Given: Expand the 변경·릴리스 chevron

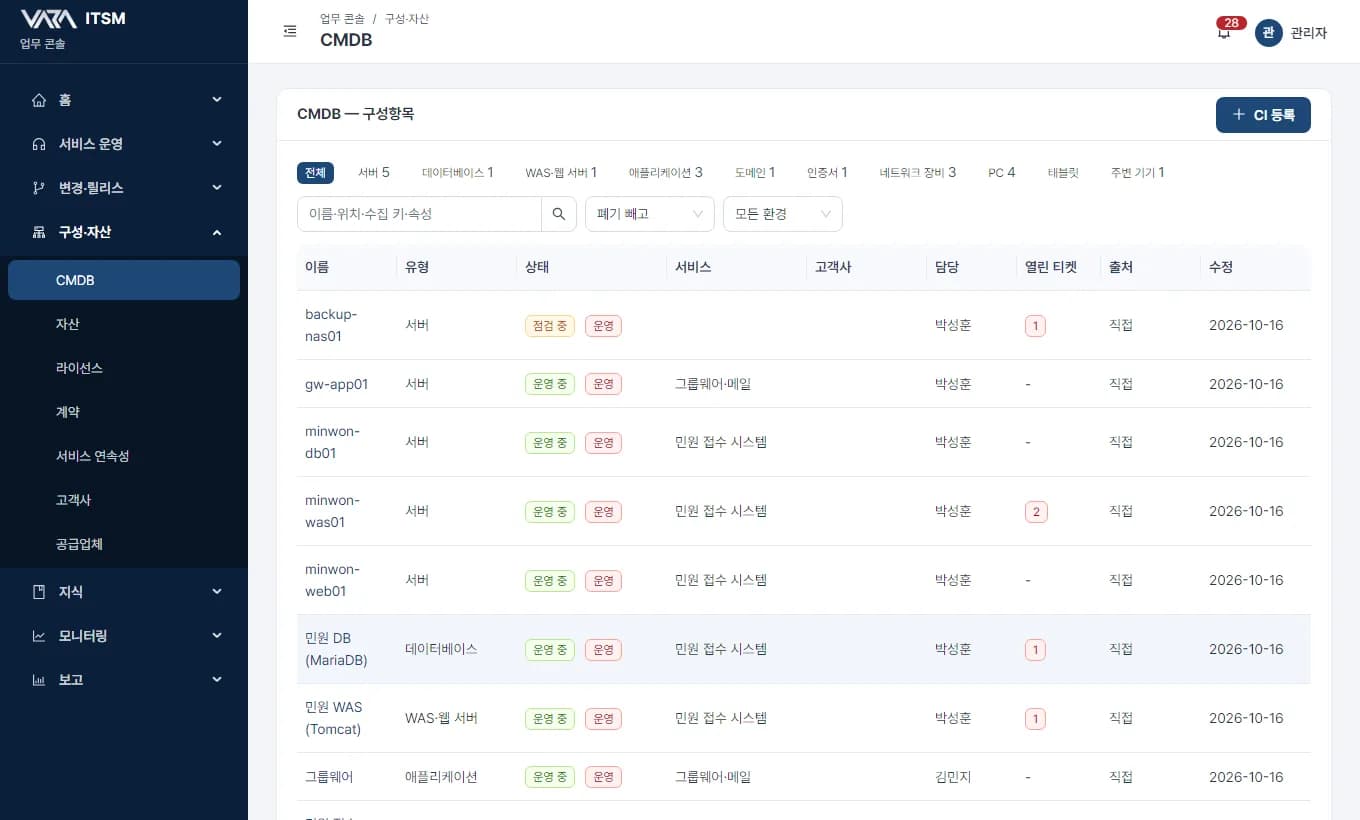Looking at the screenshot, I should [217, 188].
